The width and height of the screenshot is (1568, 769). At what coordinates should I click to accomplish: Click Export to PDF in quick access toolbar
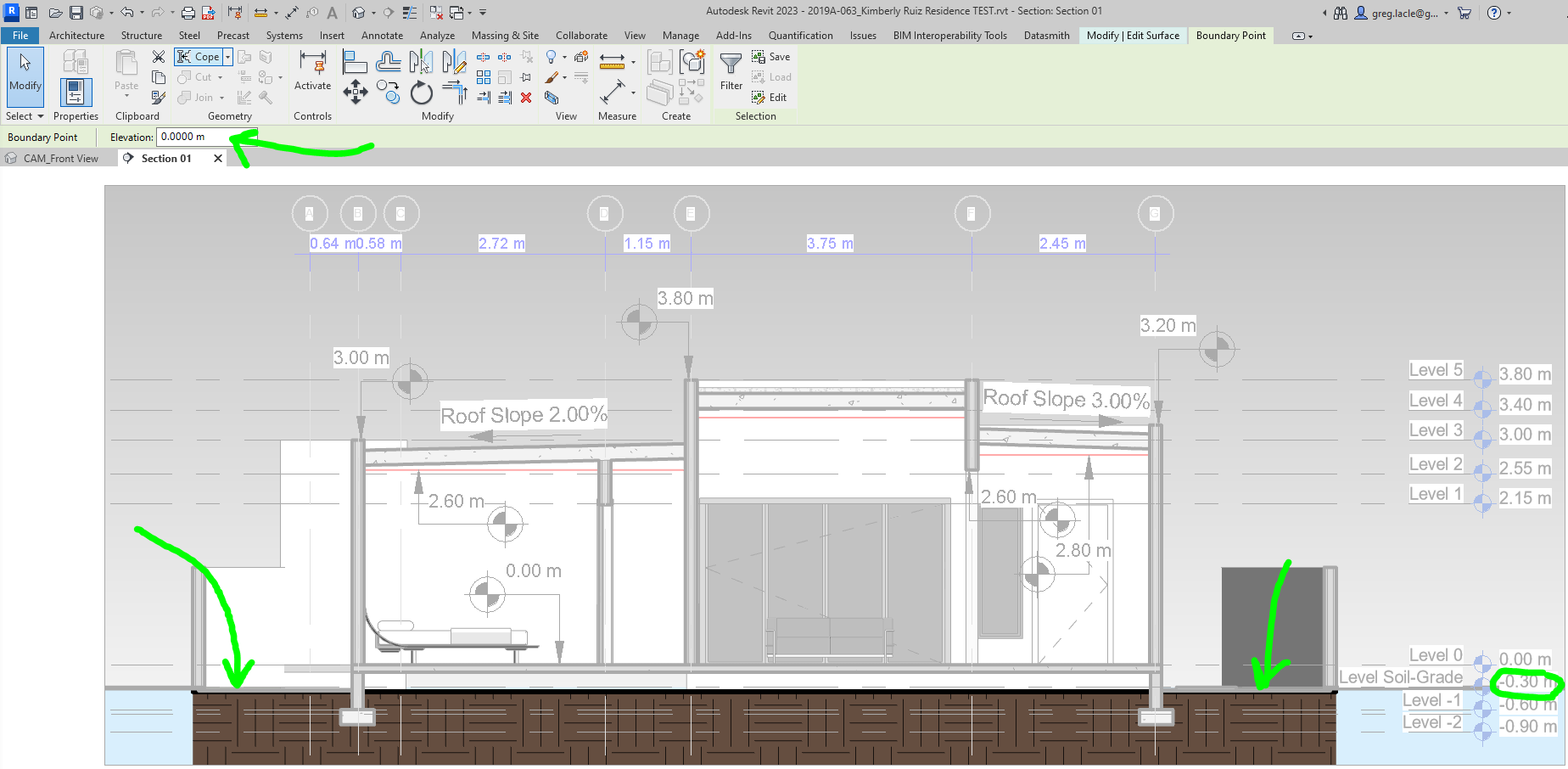coord(209,13)
